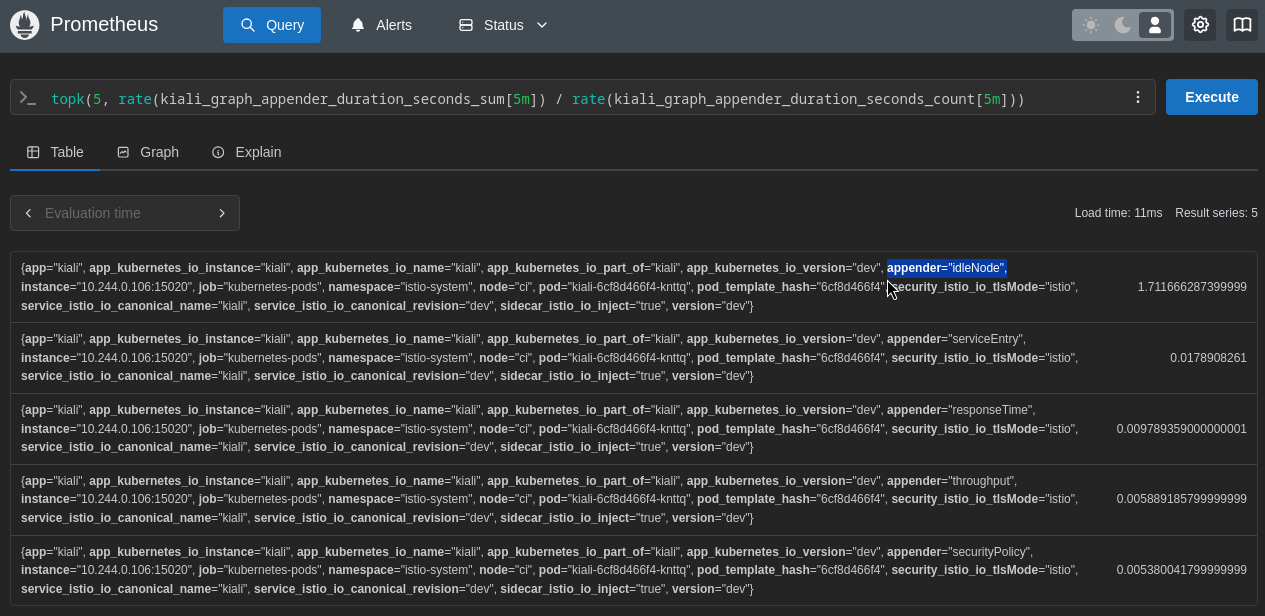Open the documentation book icon
Viewport: 1265px width, 616px height.
(x=1242, y=24)
